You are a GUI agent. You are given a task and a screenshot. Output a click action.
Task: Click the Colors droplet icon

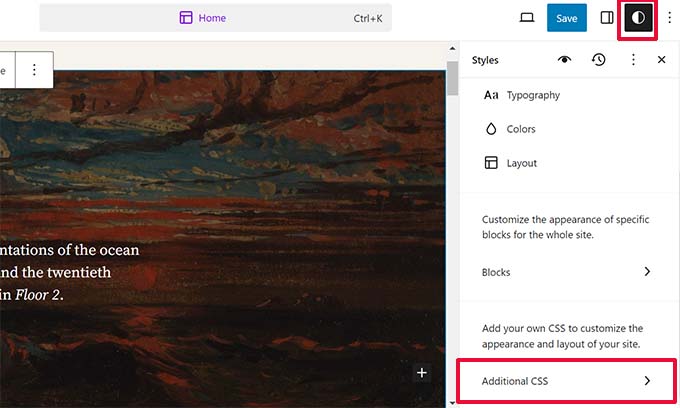pyautogui.click(x=491, y=129)
